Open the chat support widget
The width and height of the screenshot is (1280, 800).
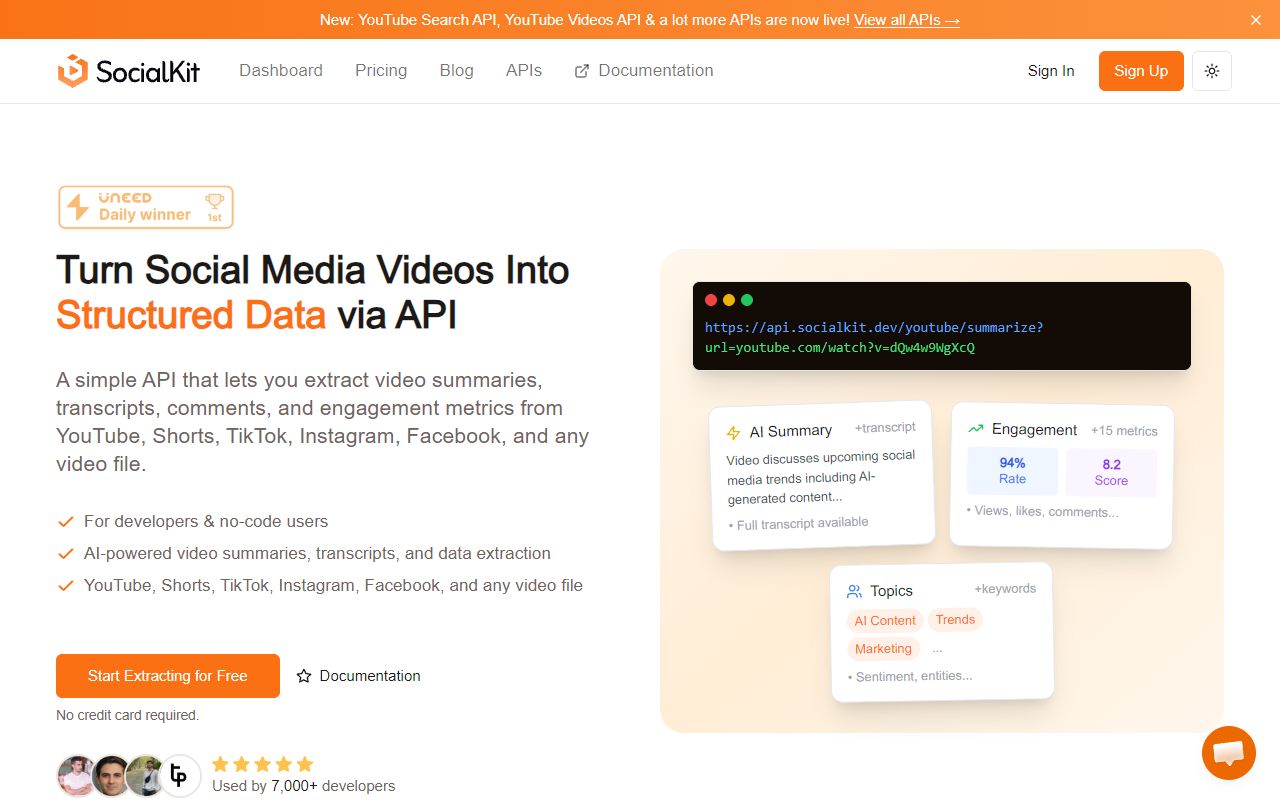(x=1228, y=752)
